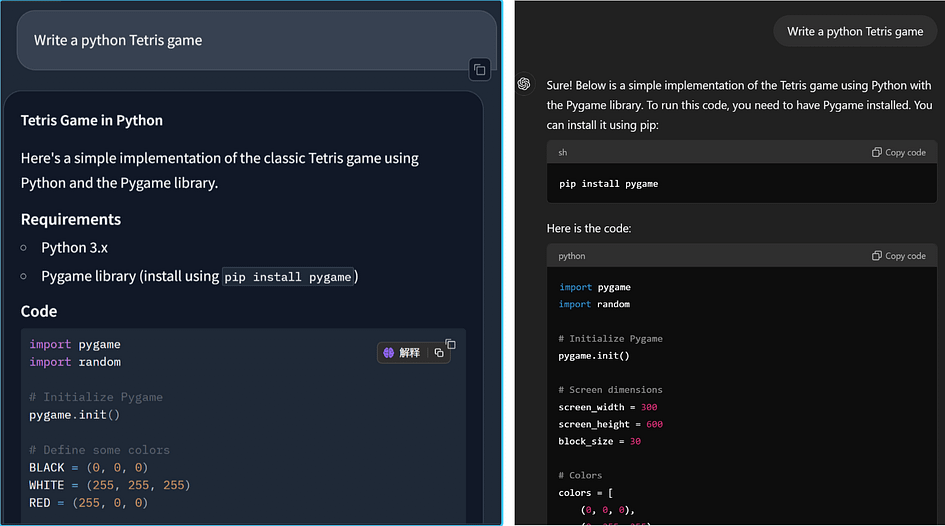Click inline code 'pip install pygame' in Requirements
Image resolution: width=945 pixels, height=526 pixels.
point(288,277)
